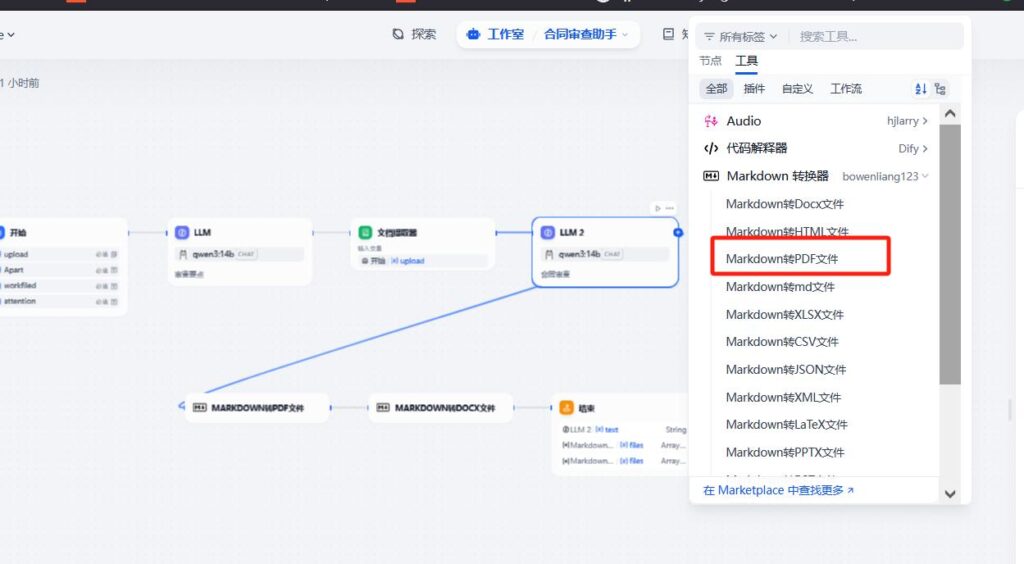Click the 结束 end node icon

click(x=566, y=407)
